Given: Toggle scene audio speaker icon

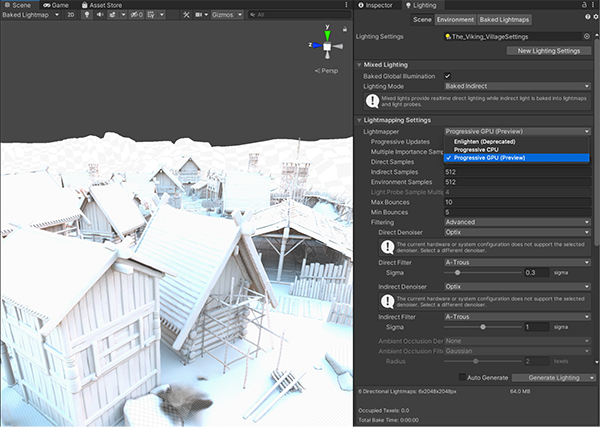Looking at the screenshot, I should coord(100,15).
